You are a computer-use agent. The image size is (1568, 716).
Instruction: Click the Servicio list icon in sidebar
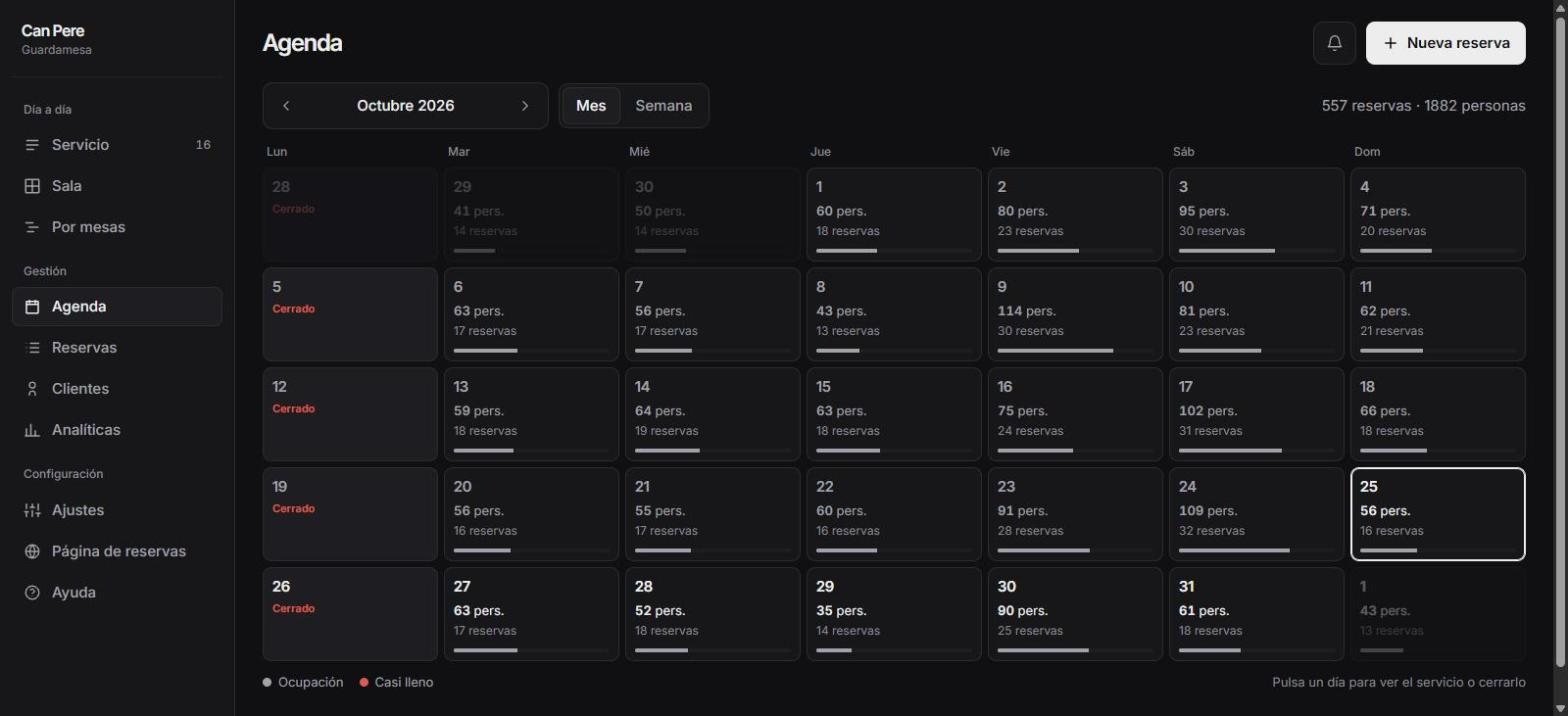(x=32, y=145)
